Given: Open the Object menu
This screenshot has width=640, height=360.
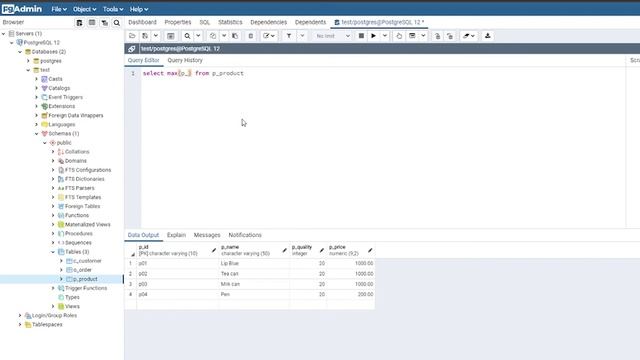Looking at the screenshot, I should point(84,9).
